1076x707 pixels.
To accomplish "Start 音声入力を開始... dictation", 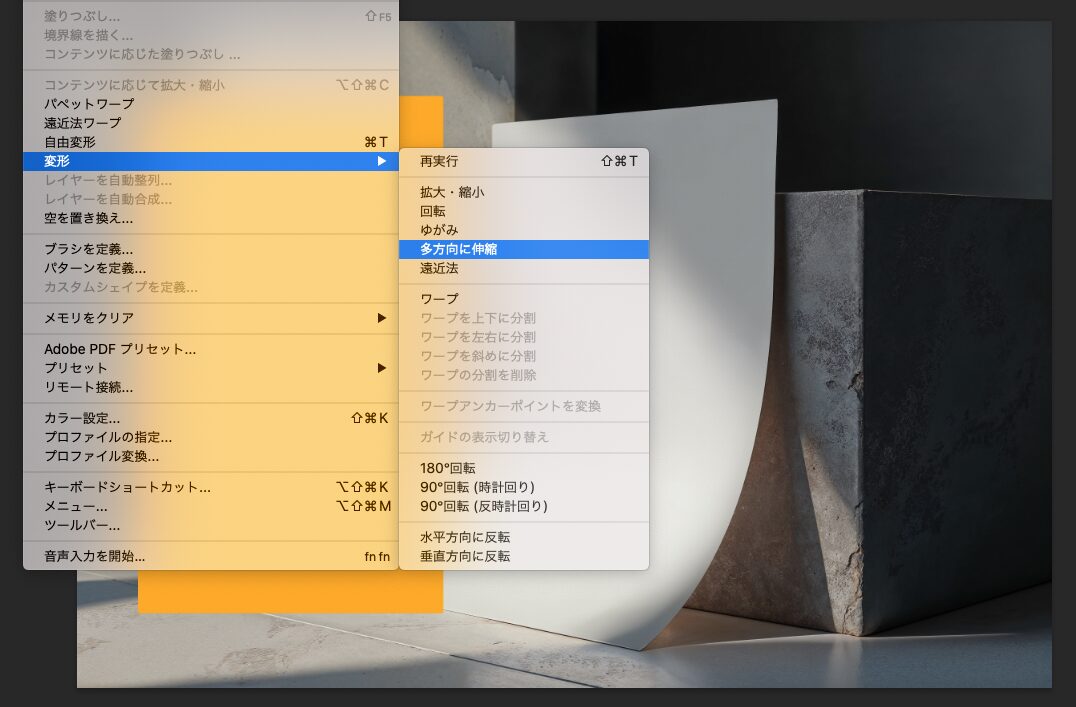I will pyautogui.click(x=211, y=557).
